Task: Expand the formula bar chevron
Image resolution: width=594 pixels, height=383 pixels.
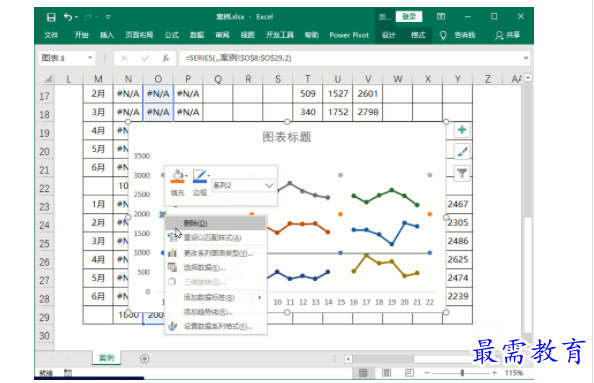Action: point(526,58)
